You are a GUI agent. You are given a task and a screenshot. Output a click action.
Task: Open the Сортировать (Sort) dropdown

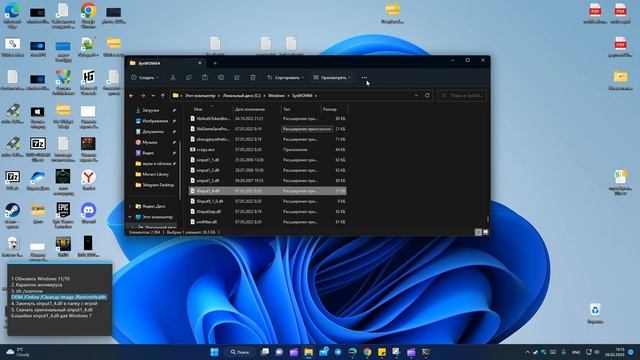pyautogui.click(x=285, y=77)
